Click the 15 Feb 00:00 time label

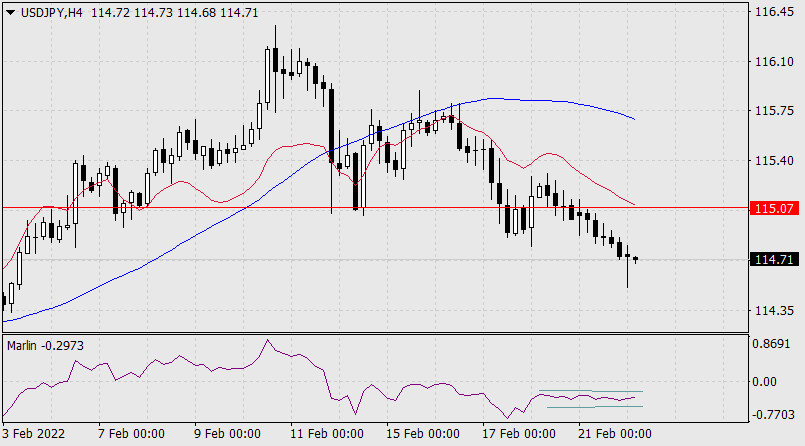pyautogui.click(x=423, y=434)
